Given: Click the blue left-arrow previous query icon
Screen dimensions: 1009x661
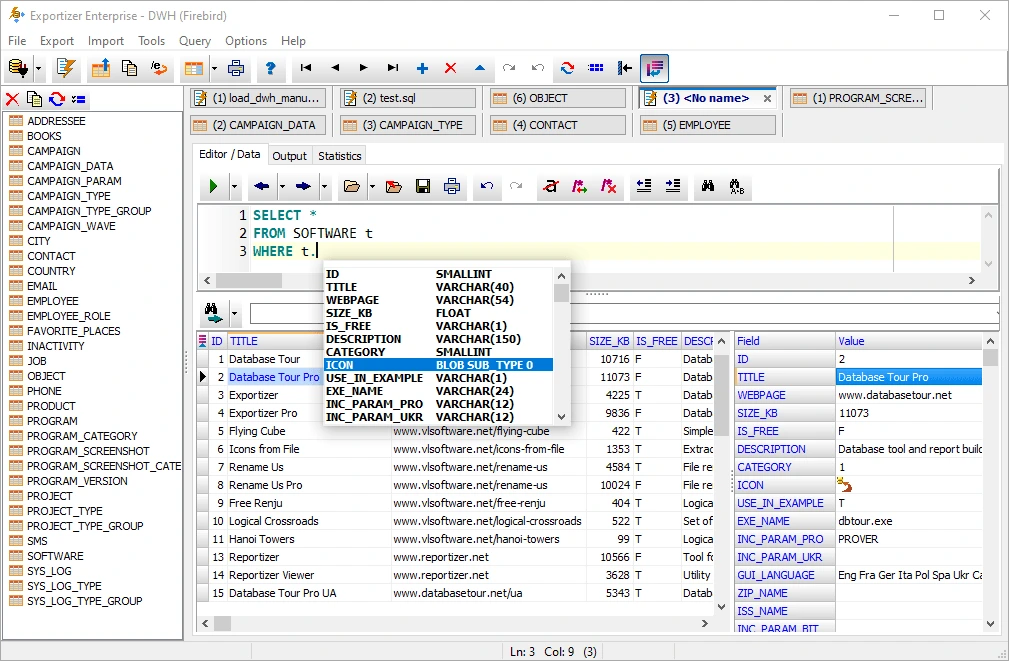Looking at the screenshot, I should (261, 187).
